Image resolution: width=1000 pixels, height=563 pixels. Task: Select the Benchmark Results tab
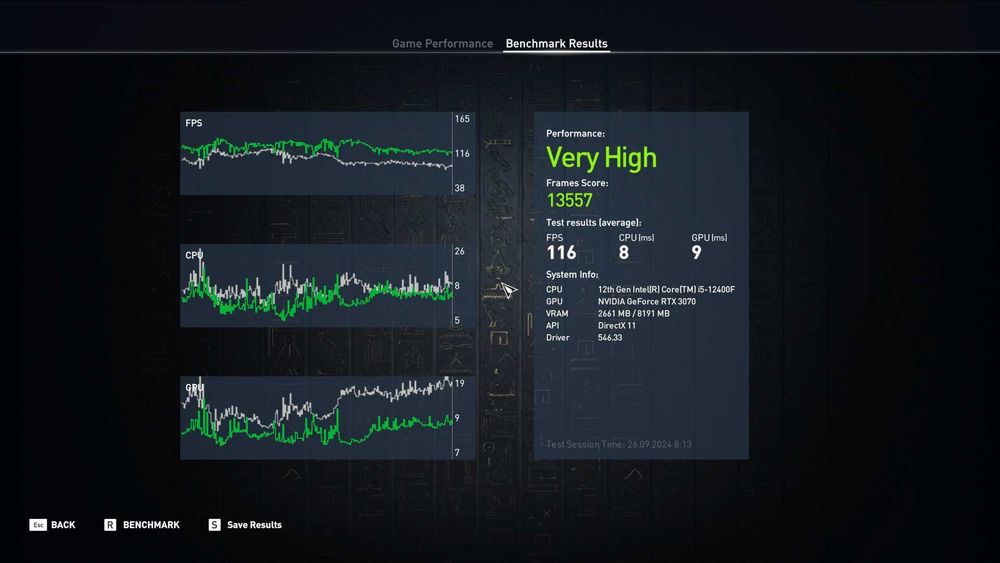click(556, 43)
